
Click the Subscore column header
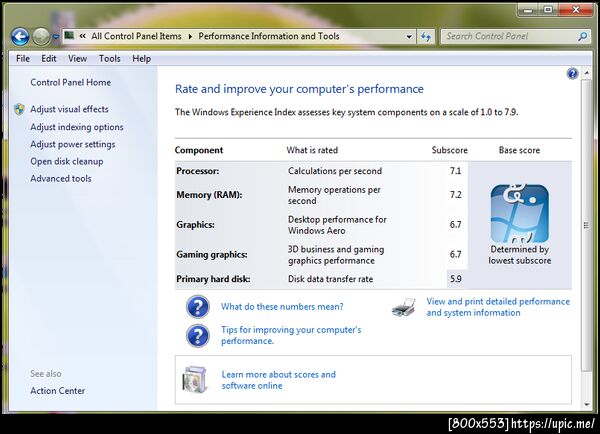450,150
